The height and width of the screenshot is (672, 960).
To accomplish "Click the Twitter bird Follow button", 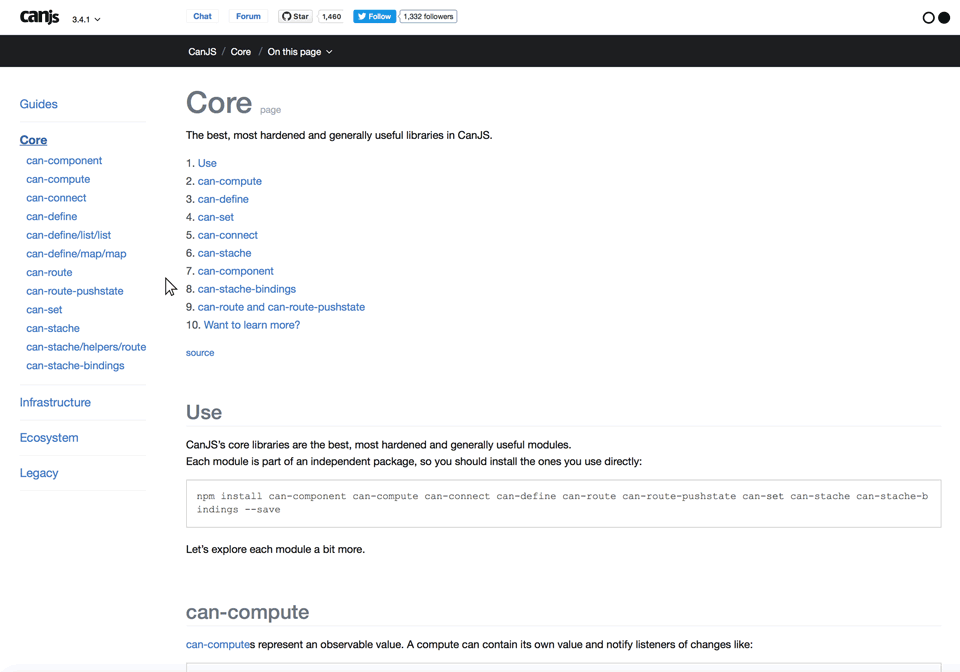I will tap(373, 16).
